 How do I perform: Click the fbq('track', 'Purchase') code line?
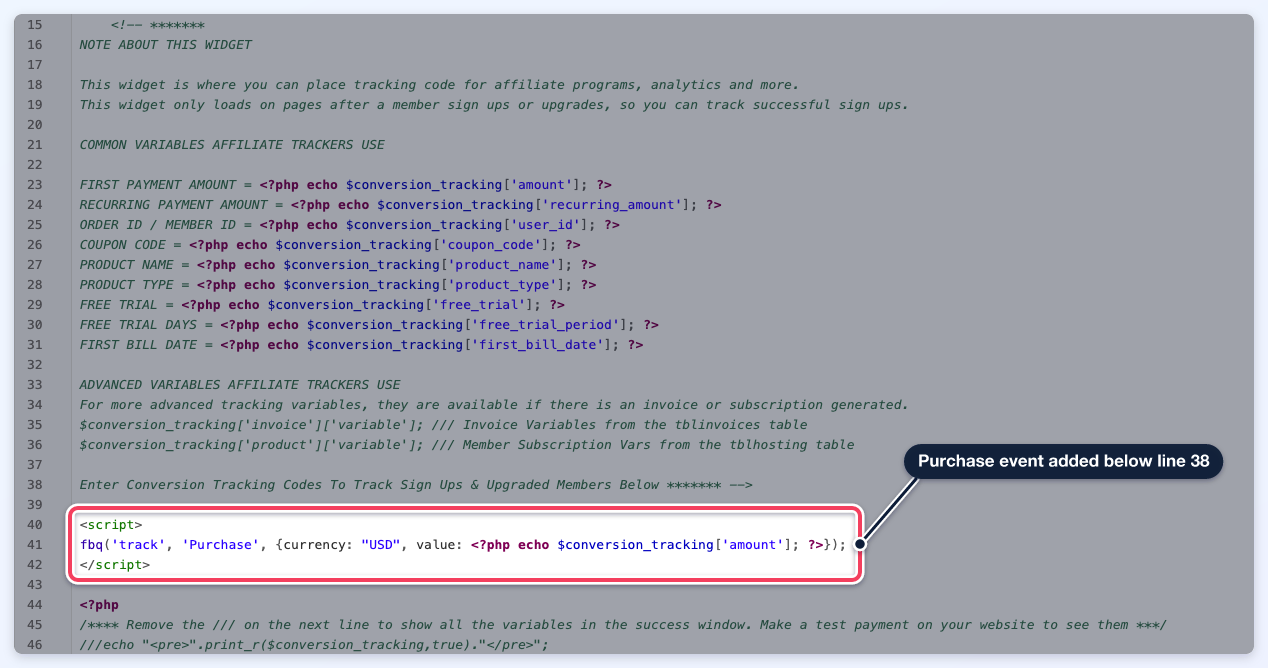[463, 545]
